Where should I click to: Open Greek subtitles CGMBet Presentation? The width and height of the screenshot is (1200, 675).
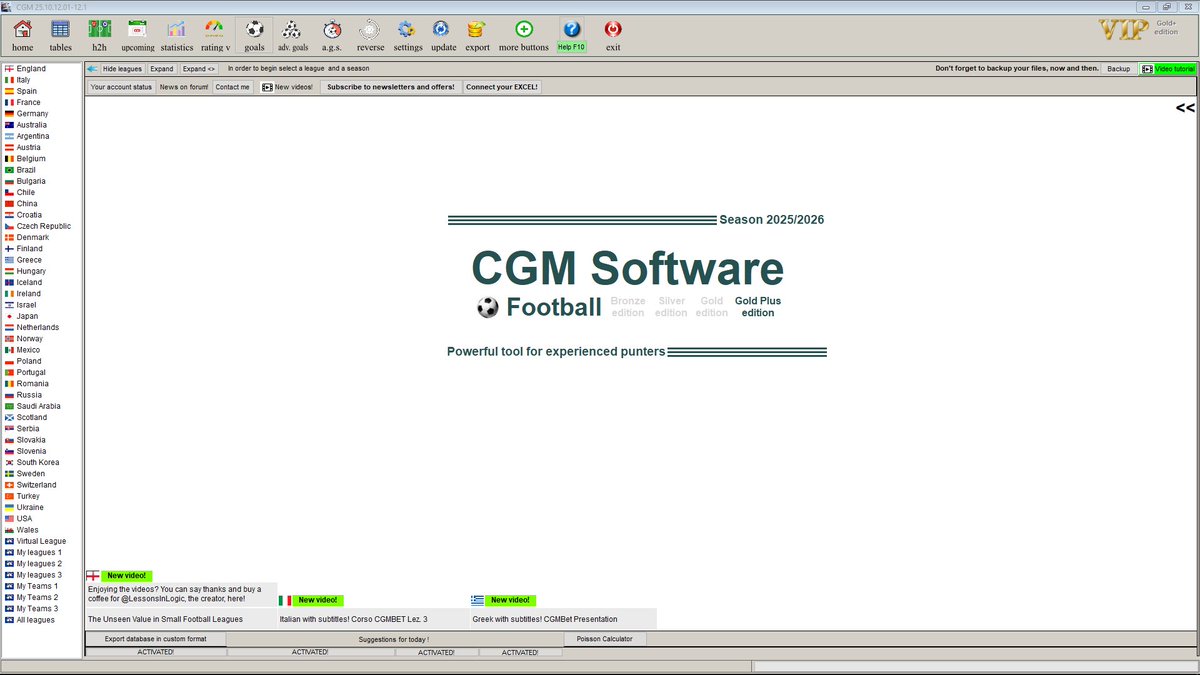(x=564, y=619)
